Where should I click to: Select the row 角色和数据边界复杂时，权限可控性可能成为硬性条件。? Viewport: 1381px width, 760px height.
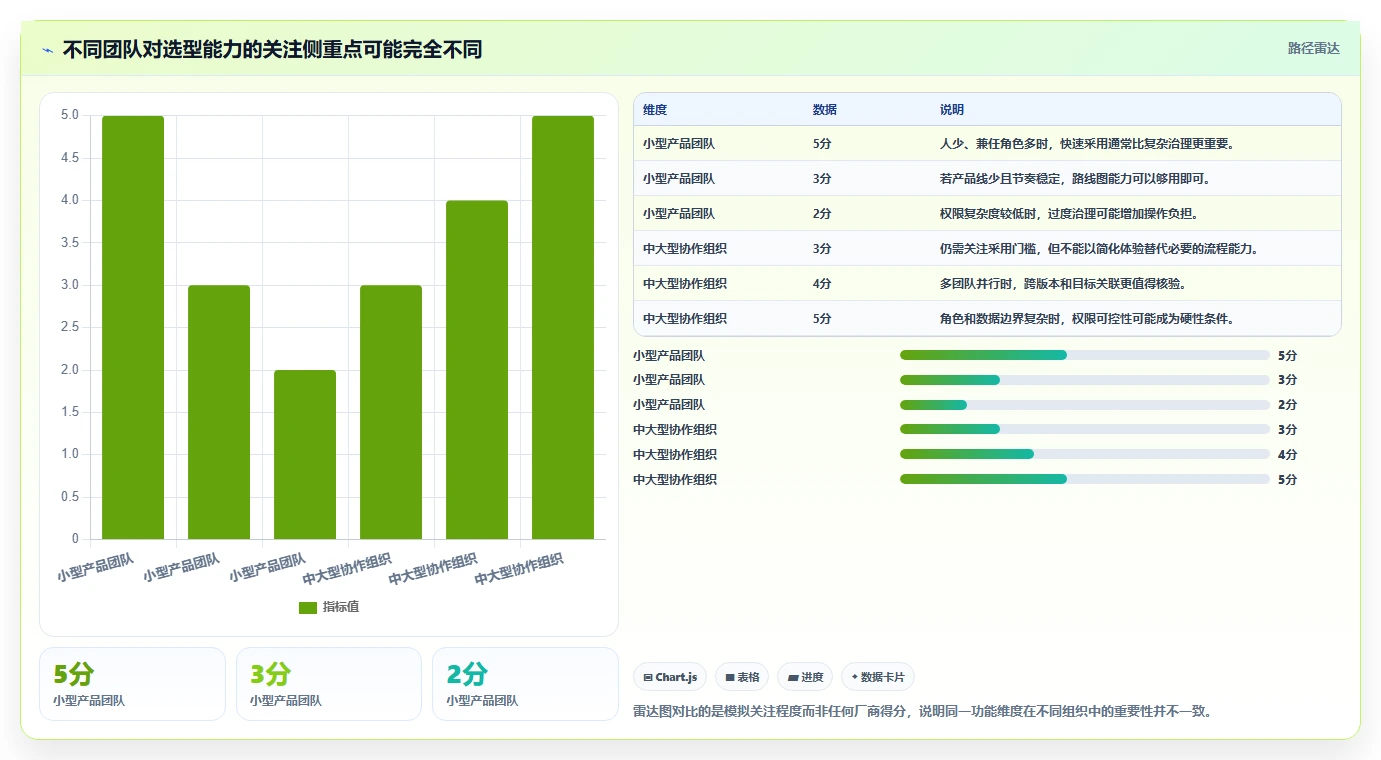pyautogui.click(x=987, y=318)
